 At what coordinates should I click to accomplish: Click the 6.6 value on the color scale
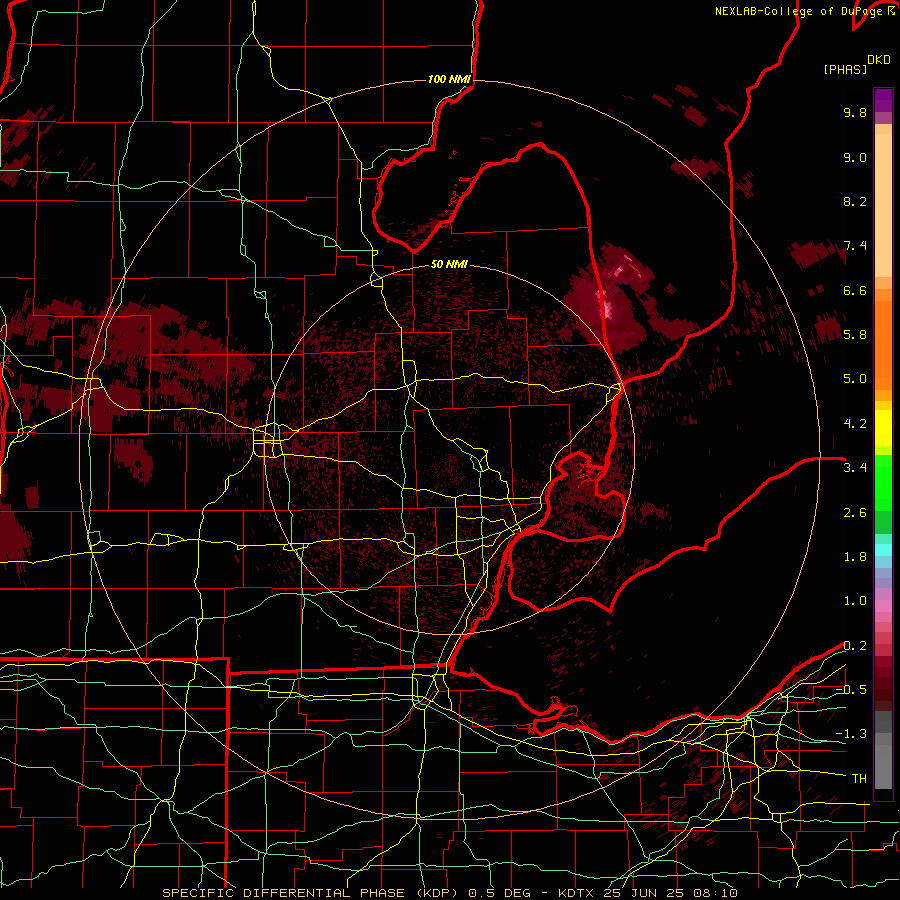(x=855, y=290)
